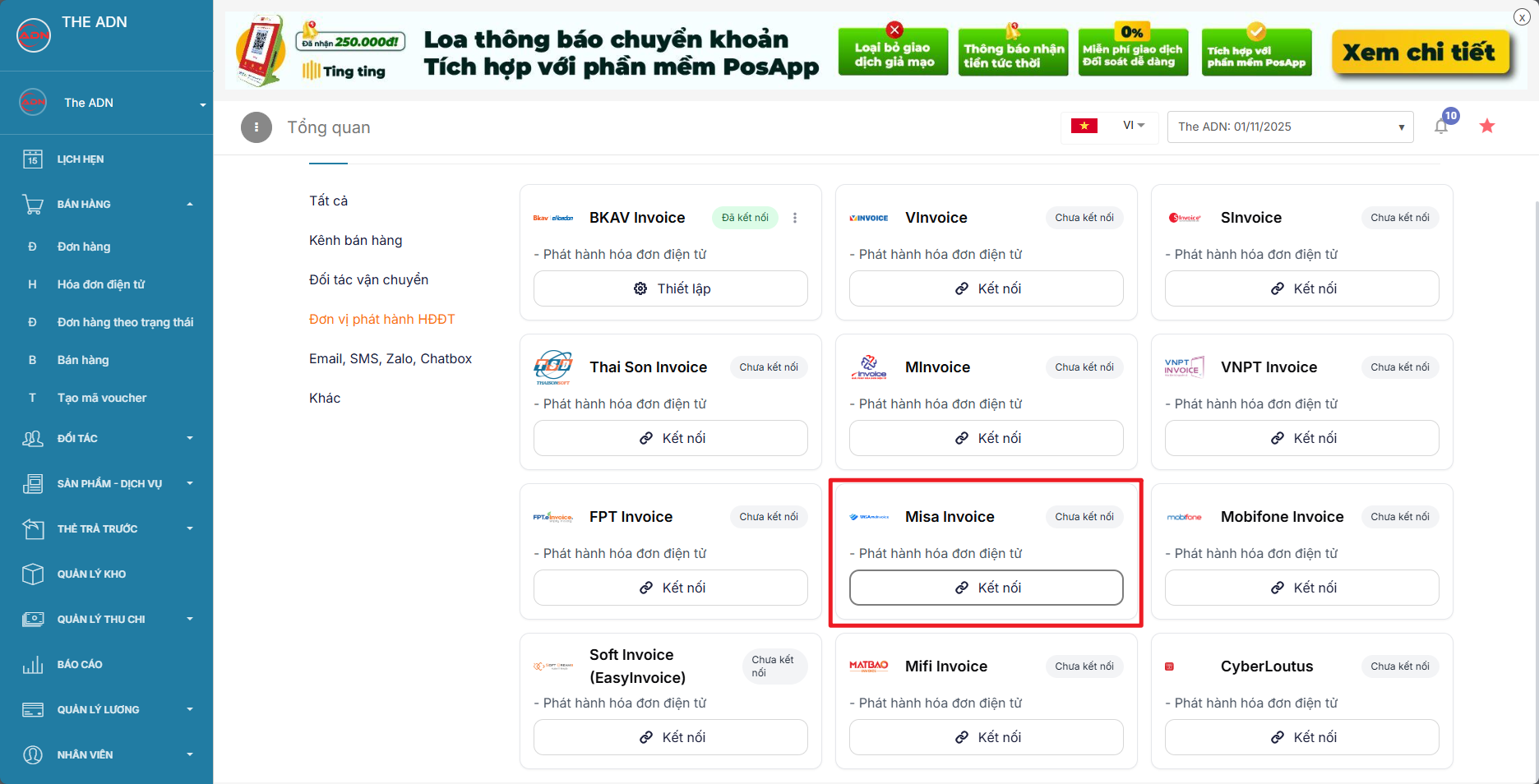Click Kết nối for Misa Invoice

(x=986, y=588)
